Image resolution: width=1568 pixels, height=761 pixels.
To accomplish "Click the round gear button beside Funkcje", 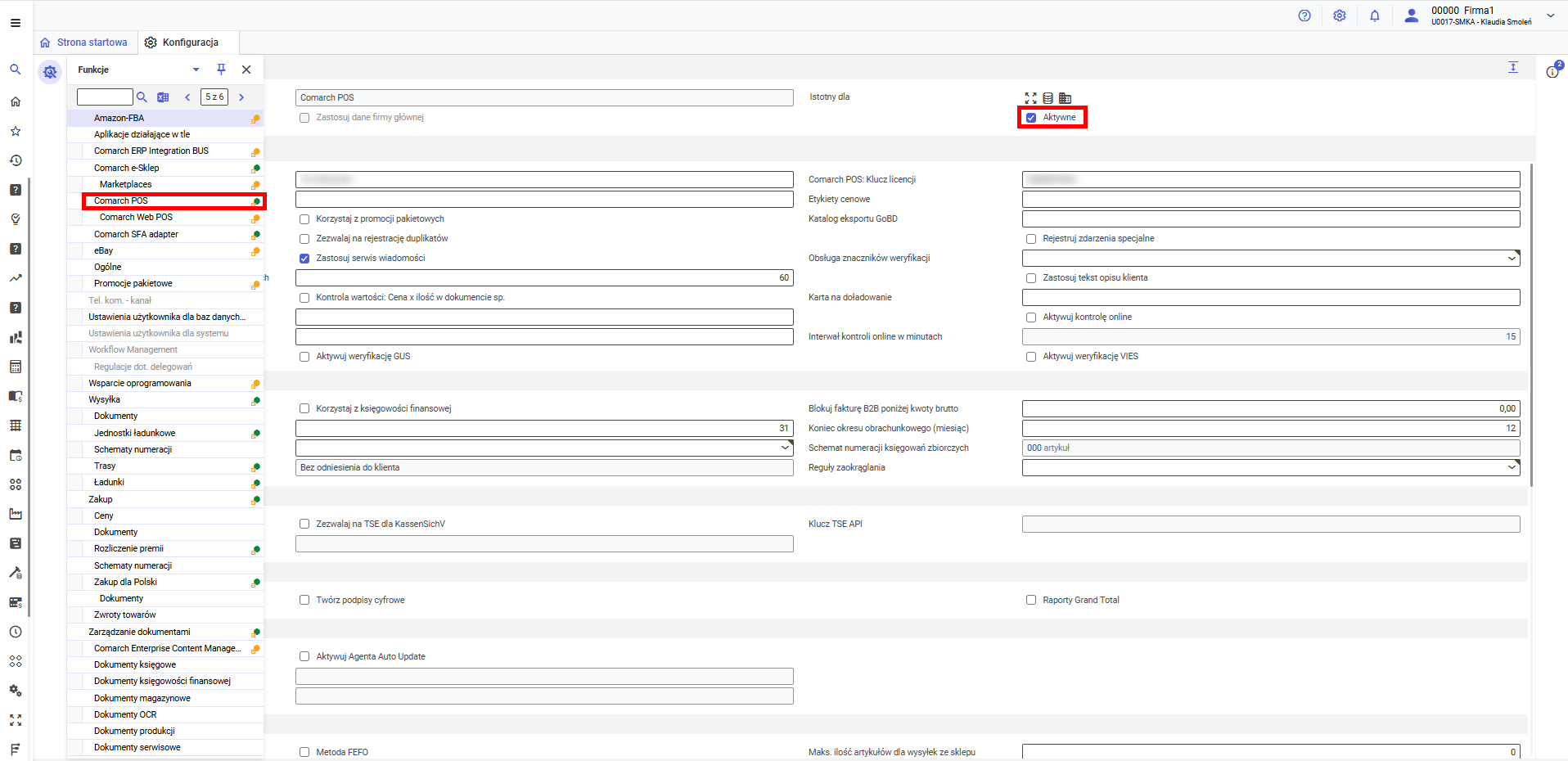I will coord(50,72).
